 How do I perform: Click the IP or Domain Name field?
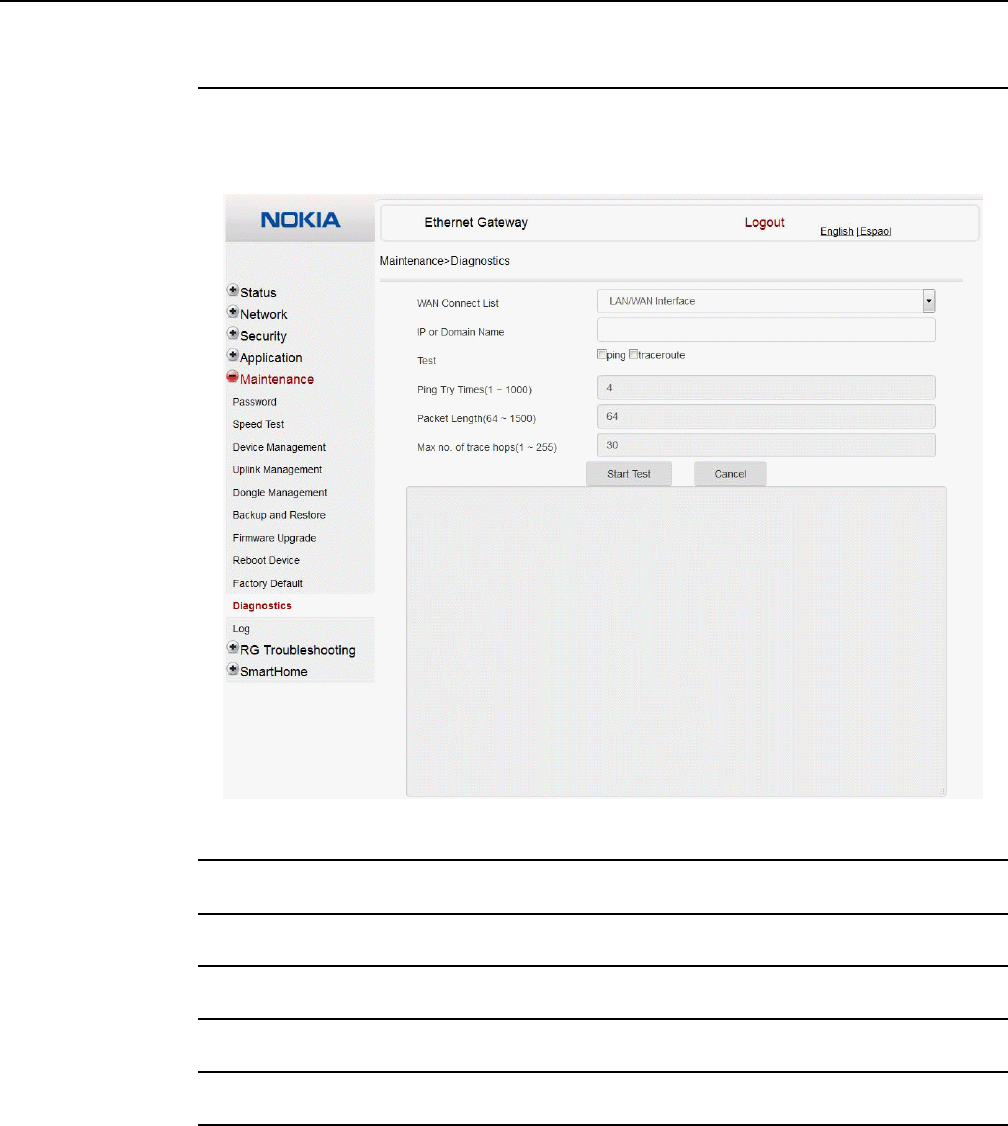[766, 330]
